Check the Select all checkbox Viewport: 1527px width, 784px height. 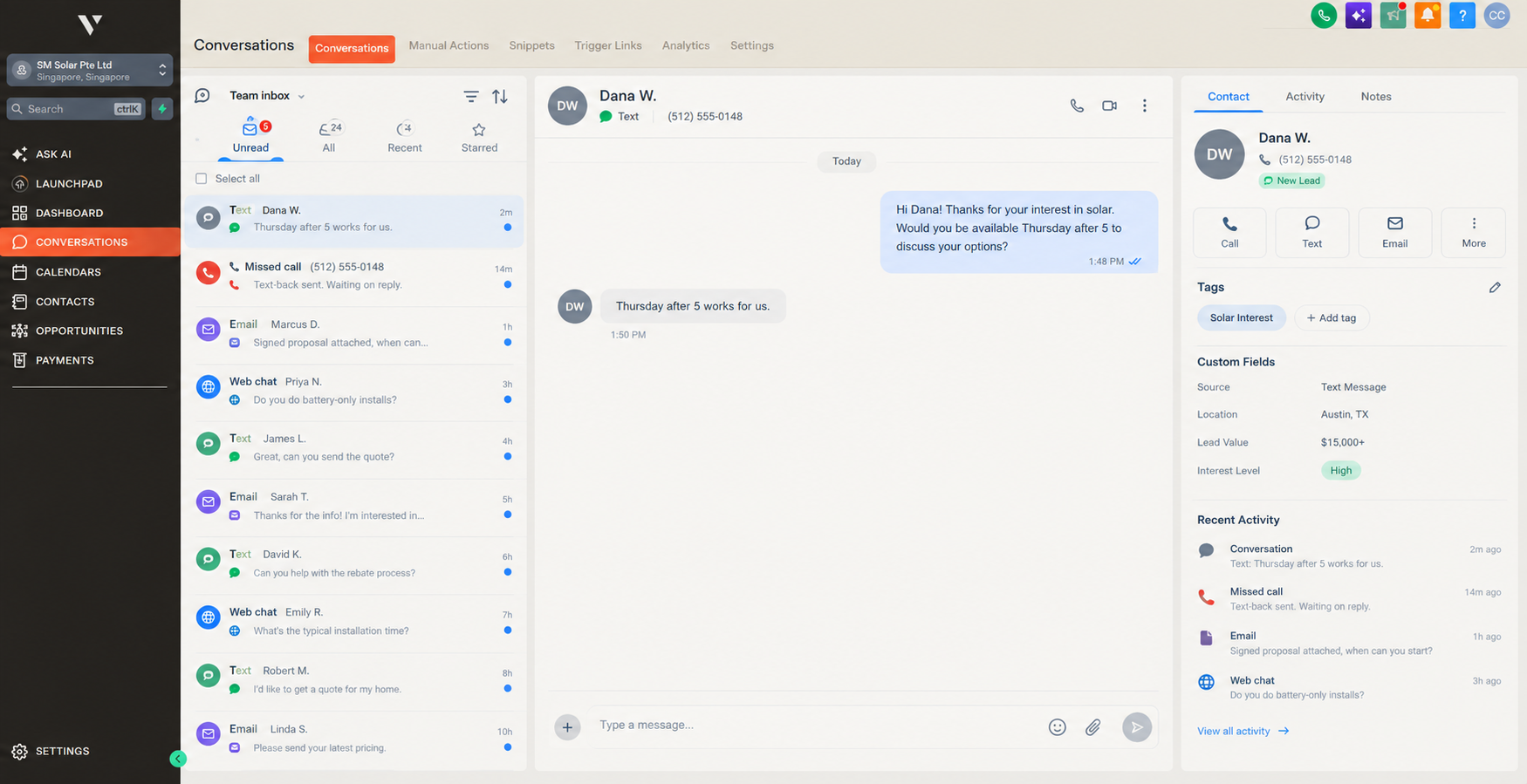(202, 179)
